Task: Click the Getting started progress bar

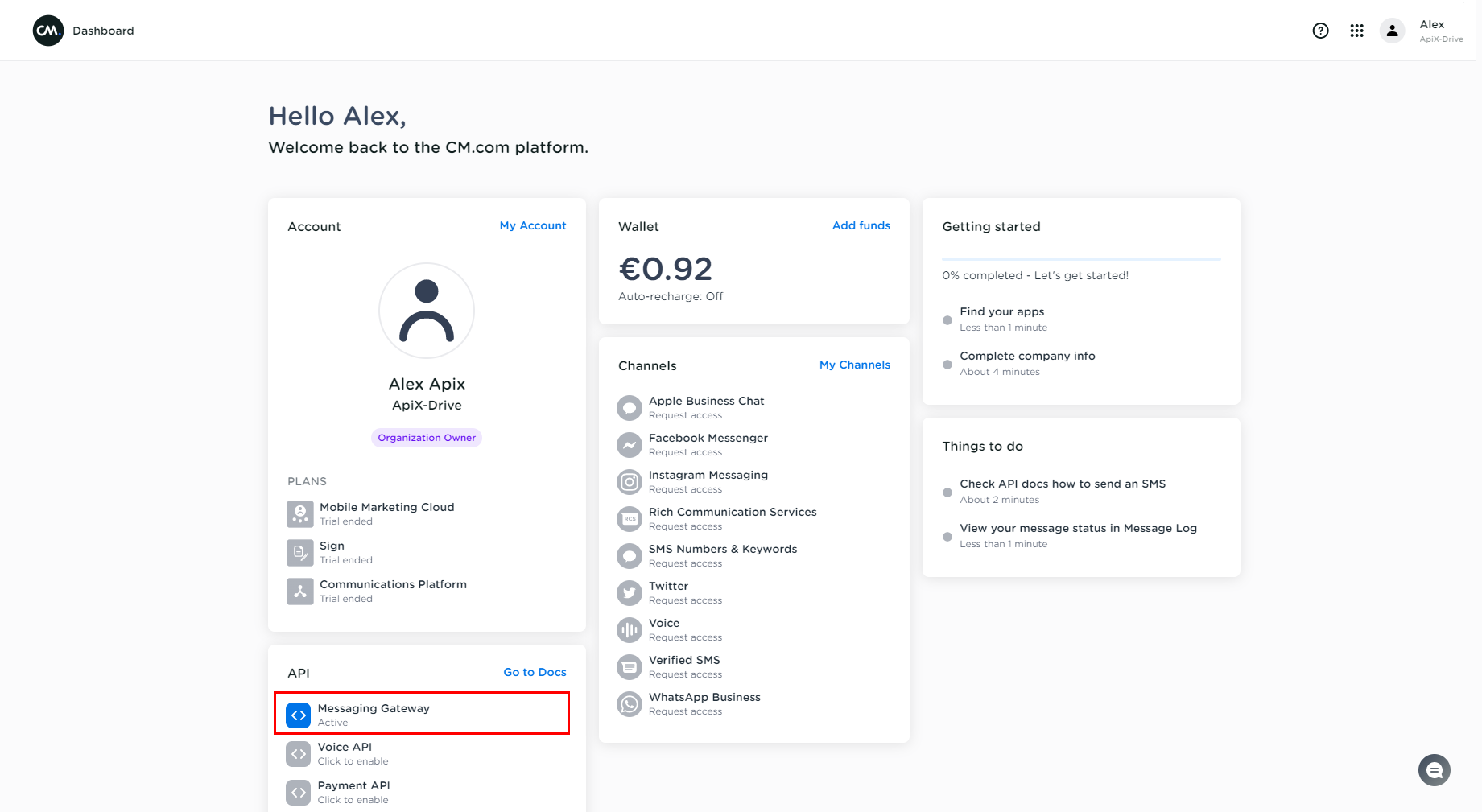Action: [x=1081, y=259]
